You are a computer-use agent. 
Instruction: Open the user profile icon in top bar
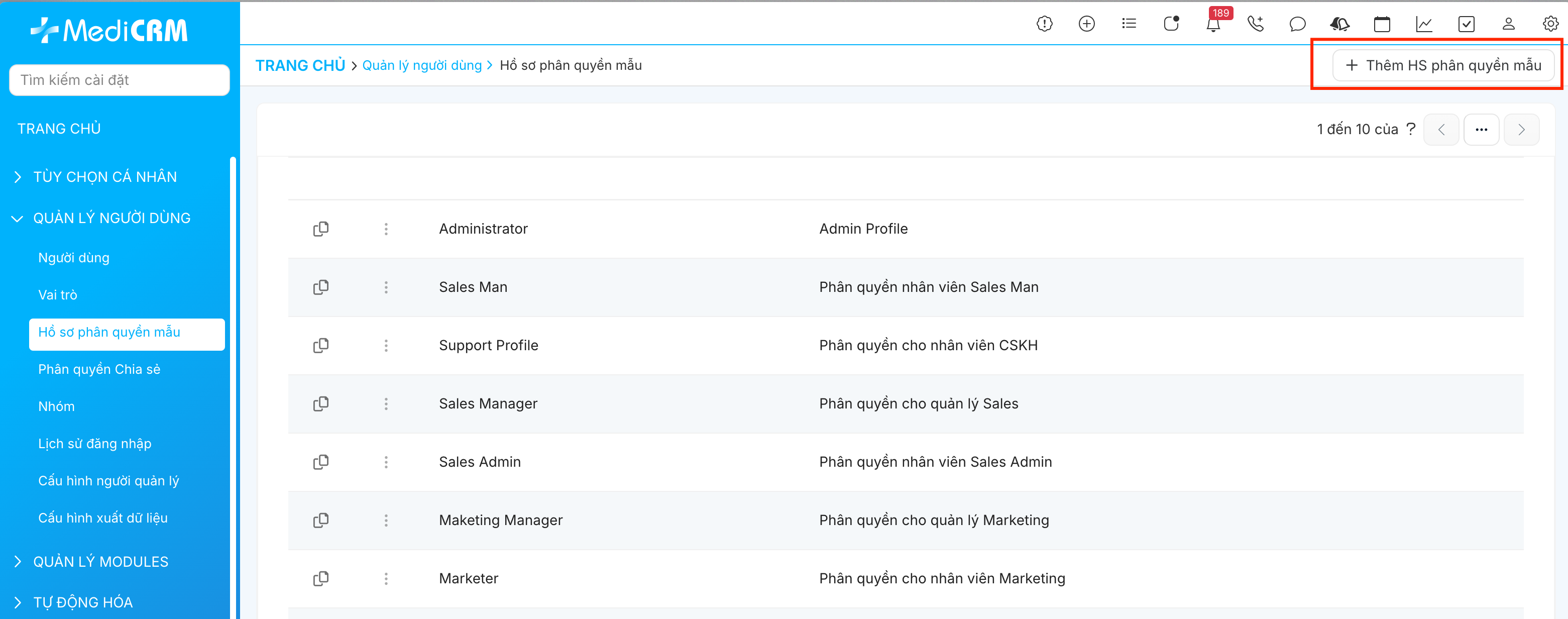[x=1508, y=24]
